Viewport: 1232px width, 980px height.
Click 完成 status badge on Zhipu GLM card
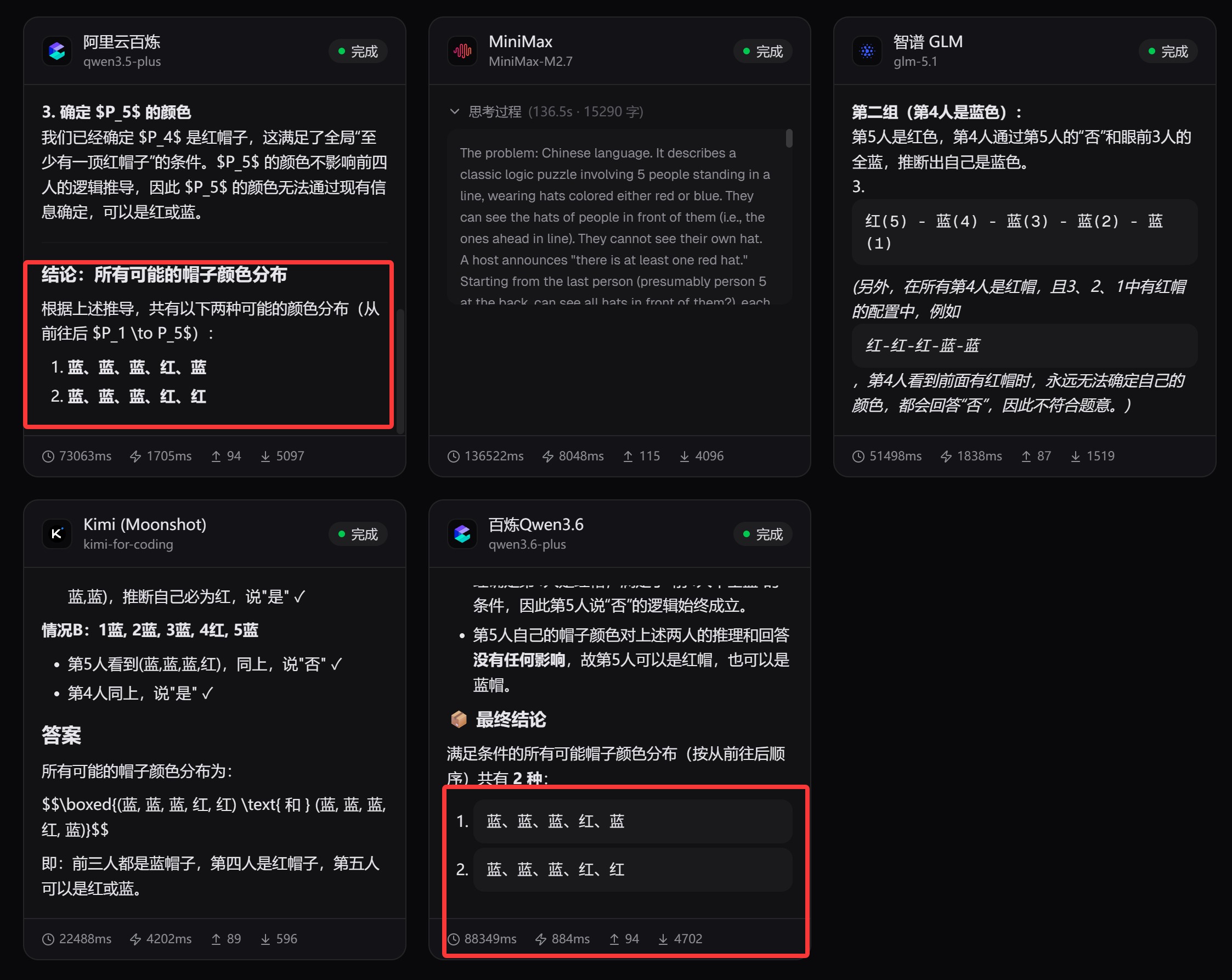click(1167, 52)
